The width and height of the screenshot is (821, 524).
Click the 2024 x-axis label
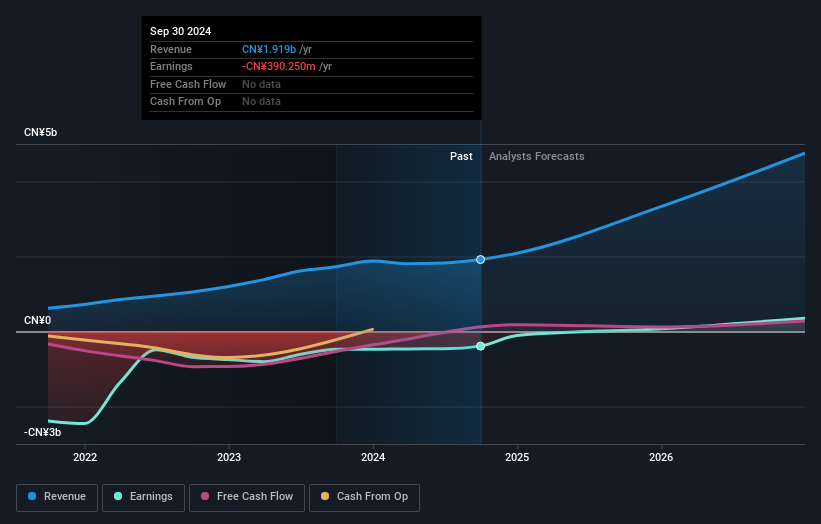373,458
